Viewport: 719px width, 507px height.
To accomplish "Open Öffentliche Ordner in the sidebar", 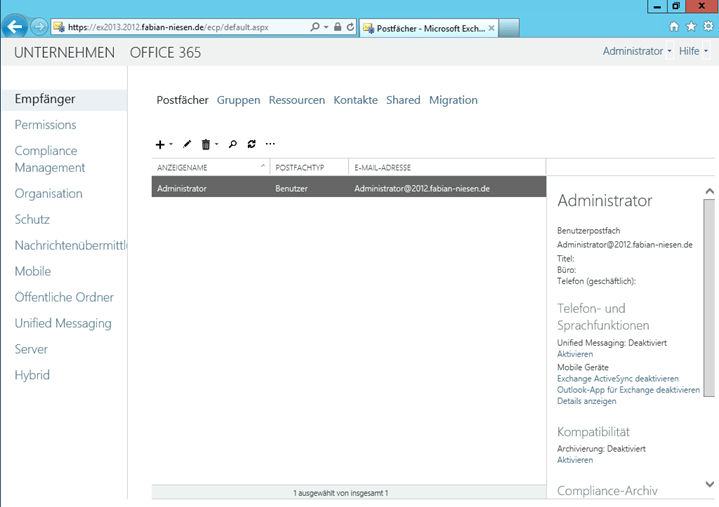I will click(x=64, y=298).
